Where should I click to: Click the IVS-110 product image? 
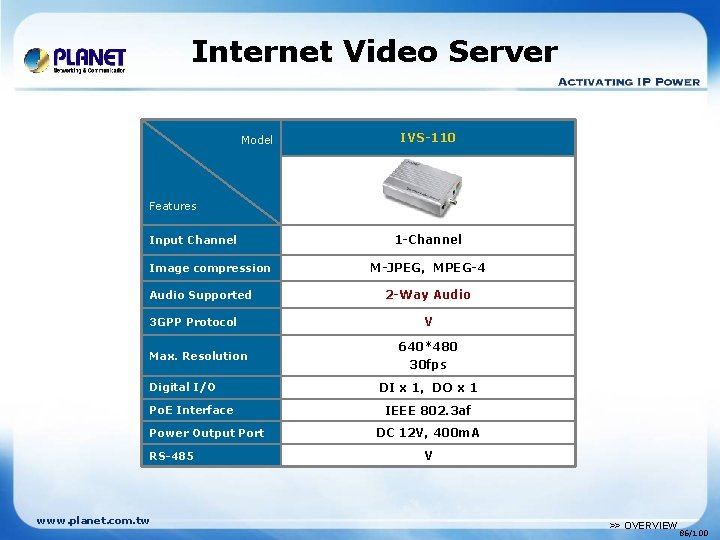(x=423, y=188)
